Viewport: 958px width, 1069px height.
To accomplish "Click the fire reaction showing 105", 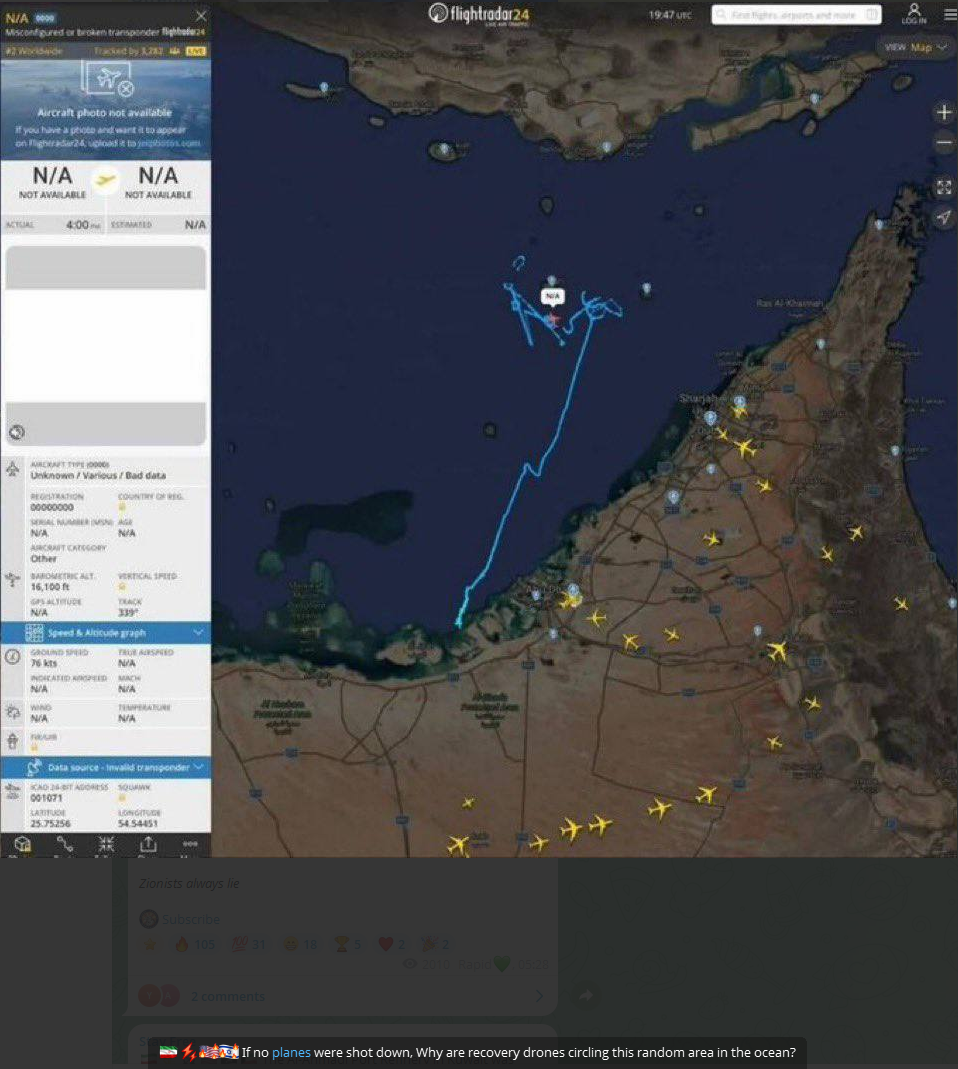I will (x=195, y=944).
